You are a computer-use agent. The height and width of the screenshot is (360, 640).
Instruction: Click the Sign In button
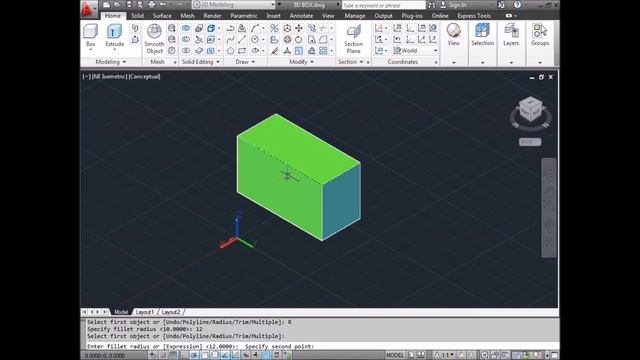point(453,4)
